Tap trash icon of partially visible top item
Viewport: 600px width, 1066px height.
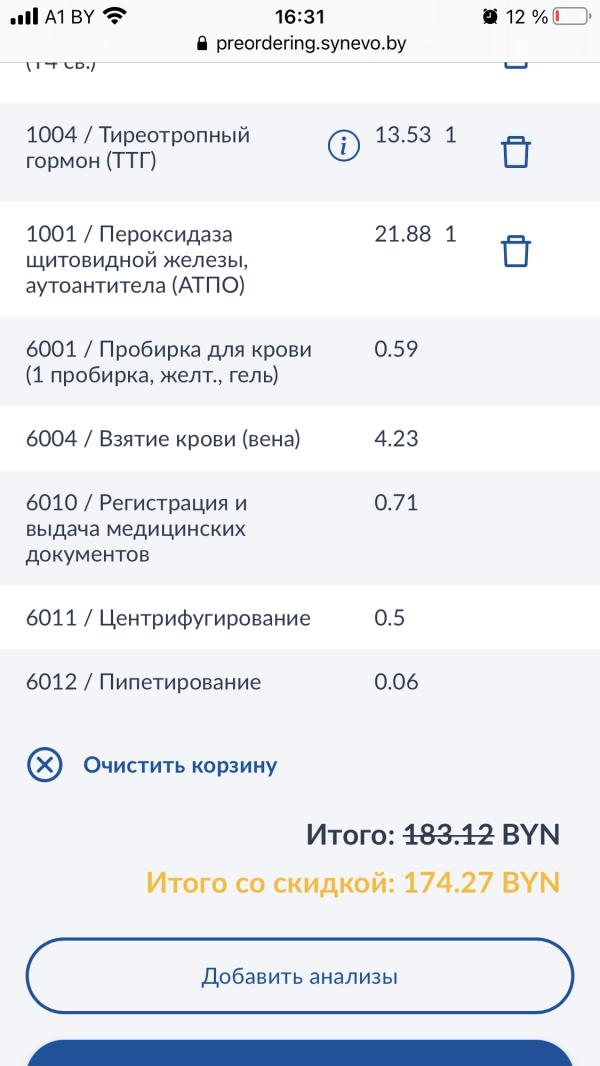[516, 64]
